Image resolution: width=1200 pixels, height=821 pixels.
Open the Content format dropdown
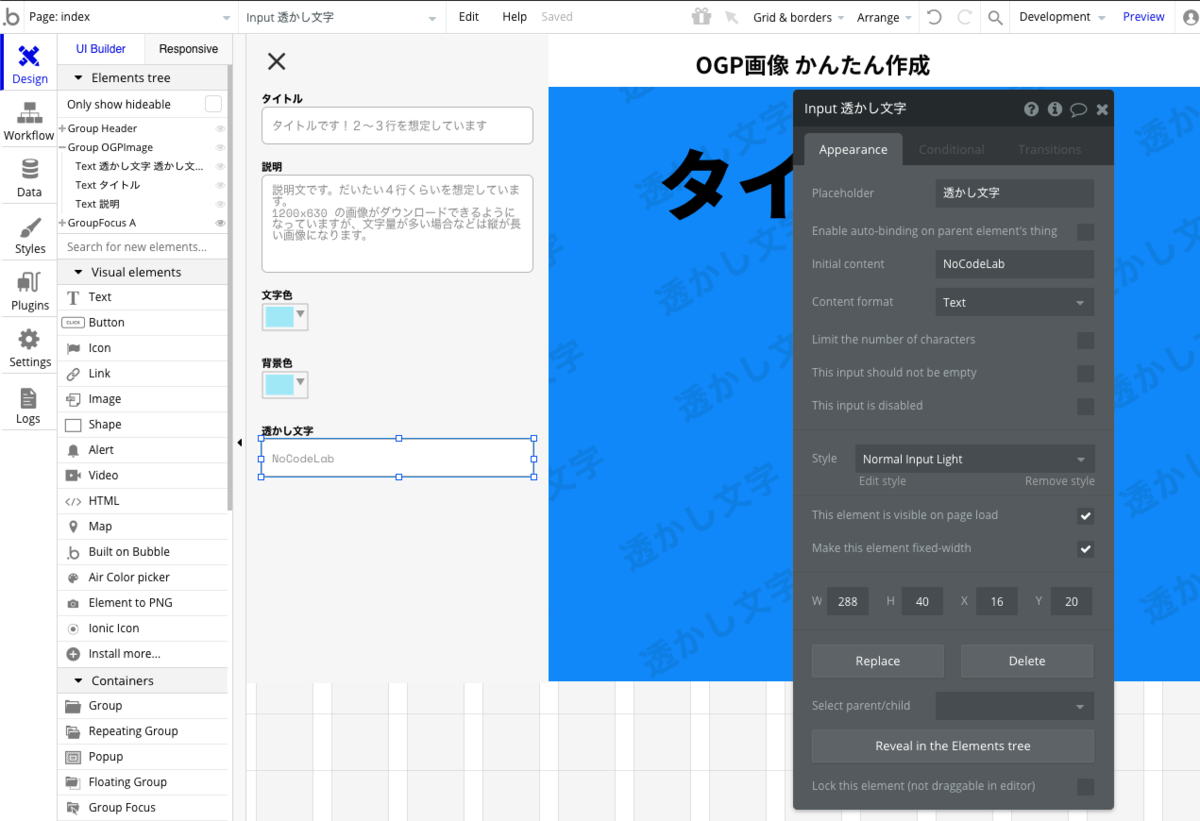pyautogui.click(x=1014, y=302)
